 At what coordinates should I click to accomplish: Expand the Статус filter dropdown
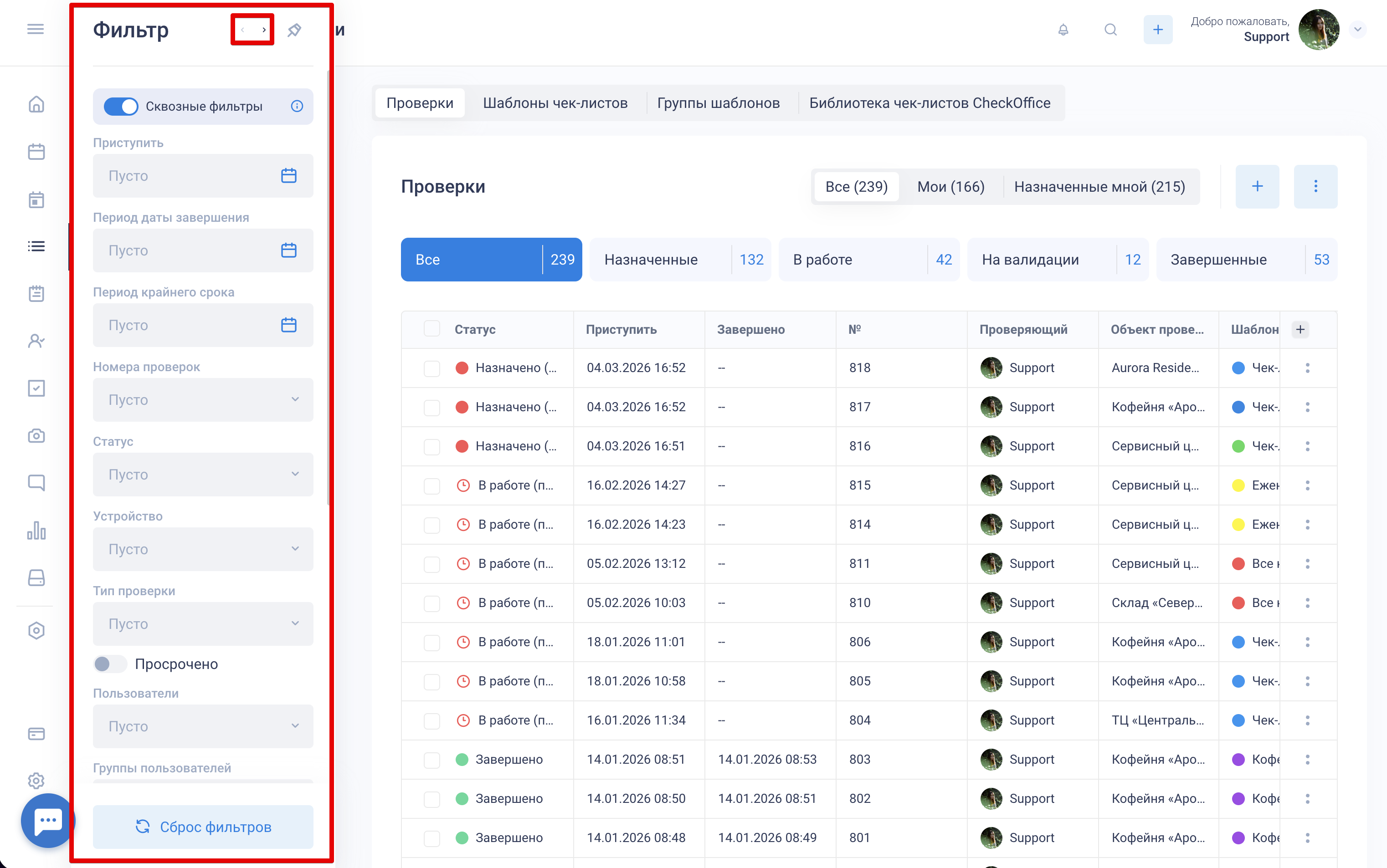tap(203, 475)
